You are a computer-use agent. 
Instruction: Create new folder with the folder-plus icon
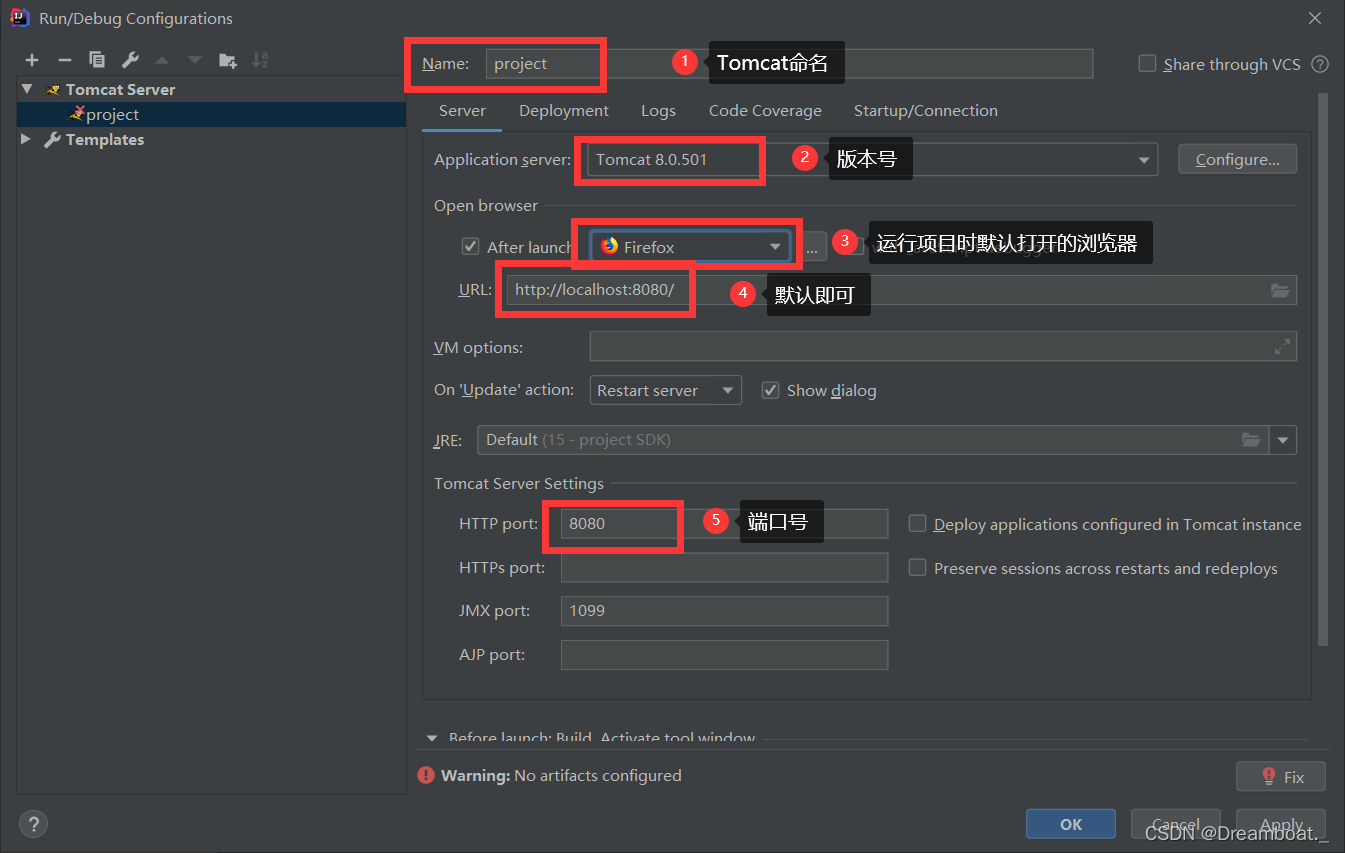tap(228, 60)
